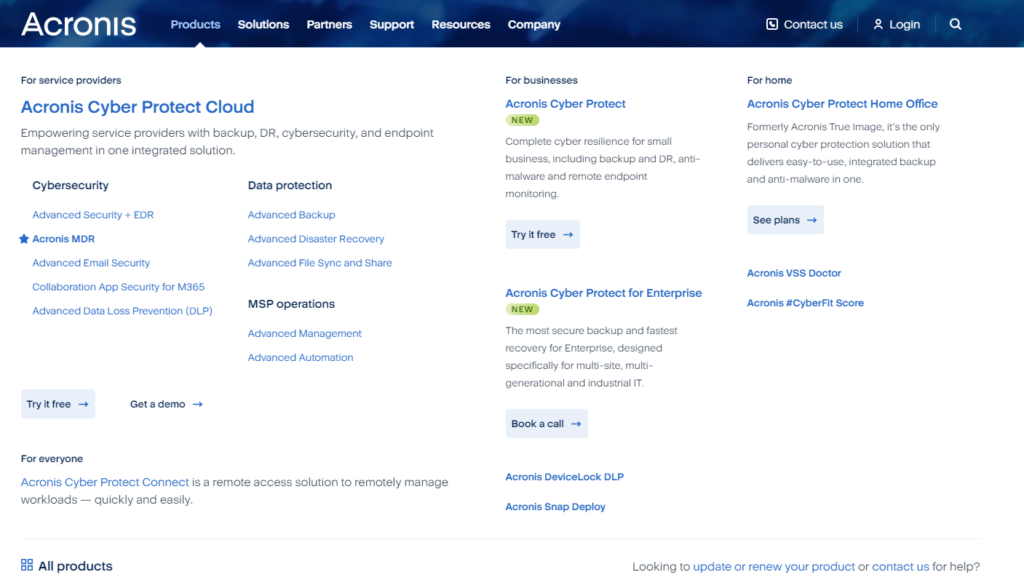Open Acronis Cyber Protect for Enterprise
This screenshot has height=588, width=1024.
pos(603,293)
